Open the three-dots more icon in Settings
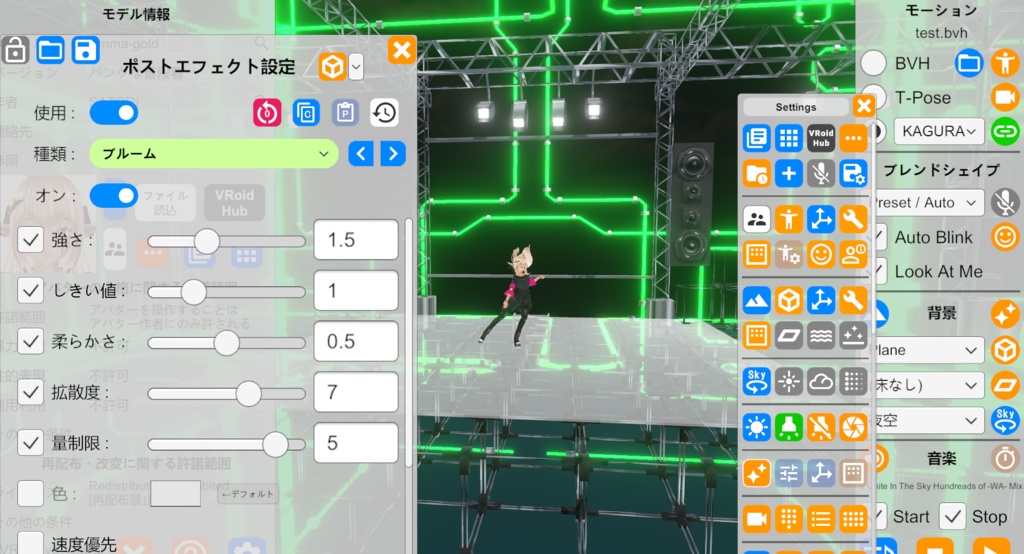This screenshot has width=1024, height=554. click(853, 138)
